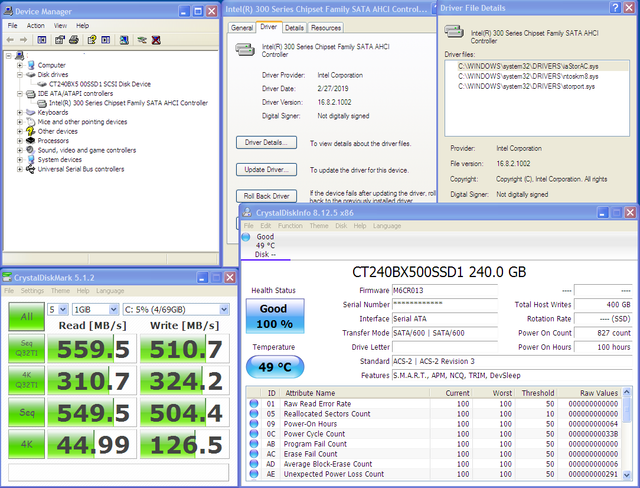Select Intel 300 Series SATA AHCI Controller node
The height and width of the screenshot is (488, 640).
point(128,103)
